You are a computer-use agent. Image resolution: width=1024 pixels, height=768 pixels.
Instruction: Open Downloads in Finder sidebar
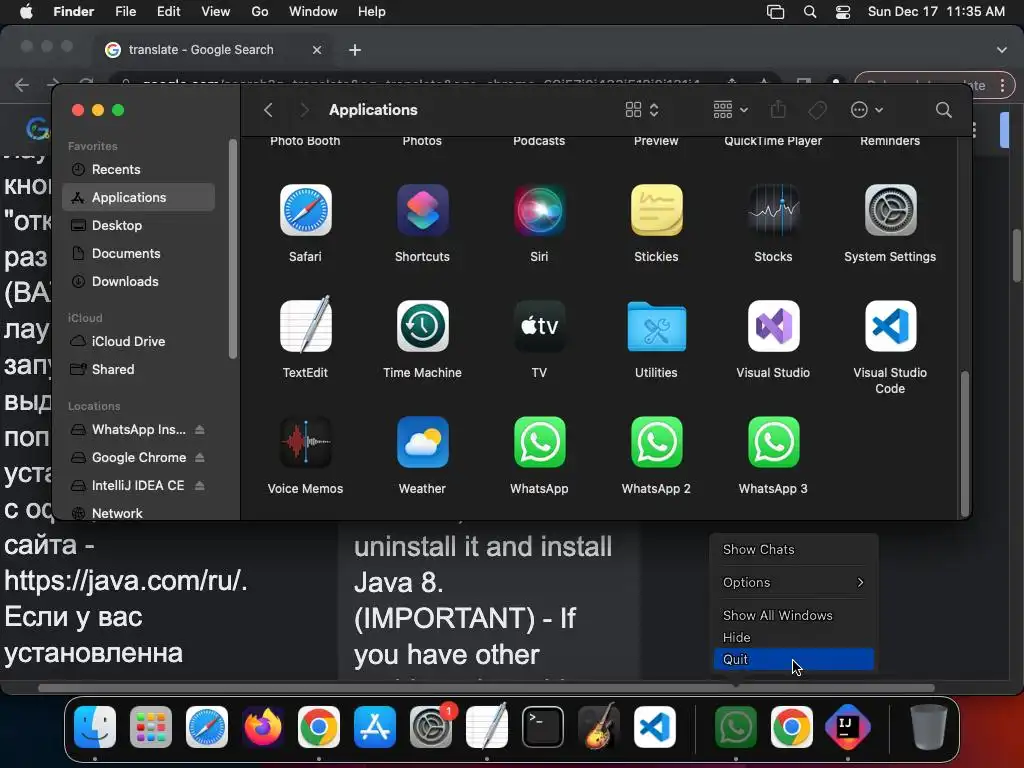[x=138, y=281]
